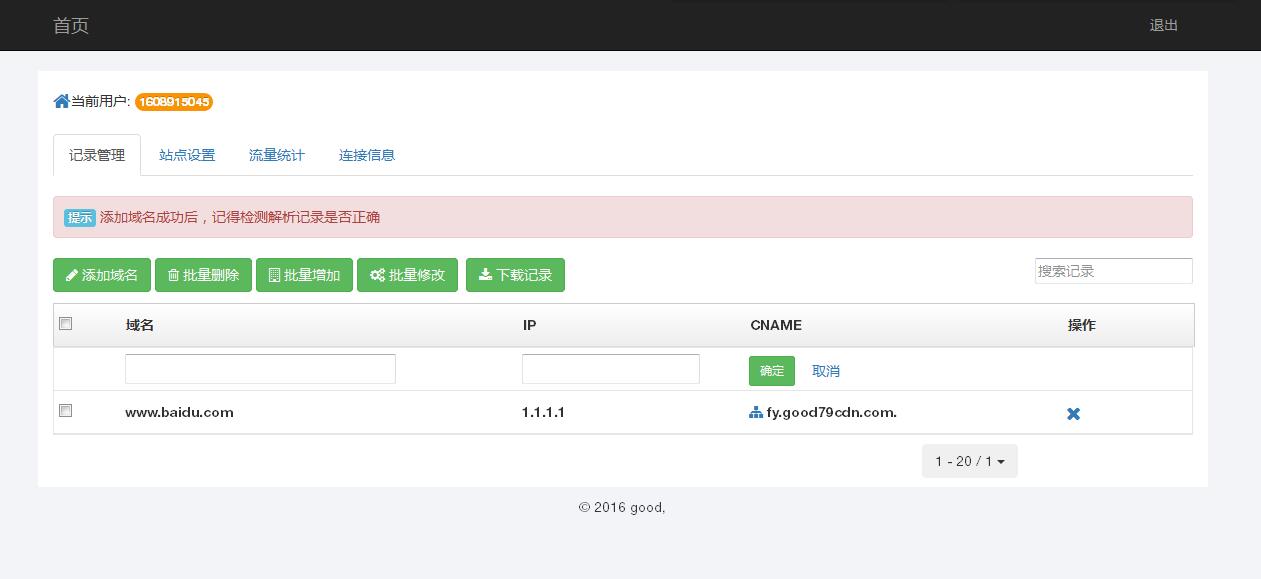Delete www.baidu.com using the blue X icon
The width and height of the screenshot is (1261, 579).
tap(1073, 413)
